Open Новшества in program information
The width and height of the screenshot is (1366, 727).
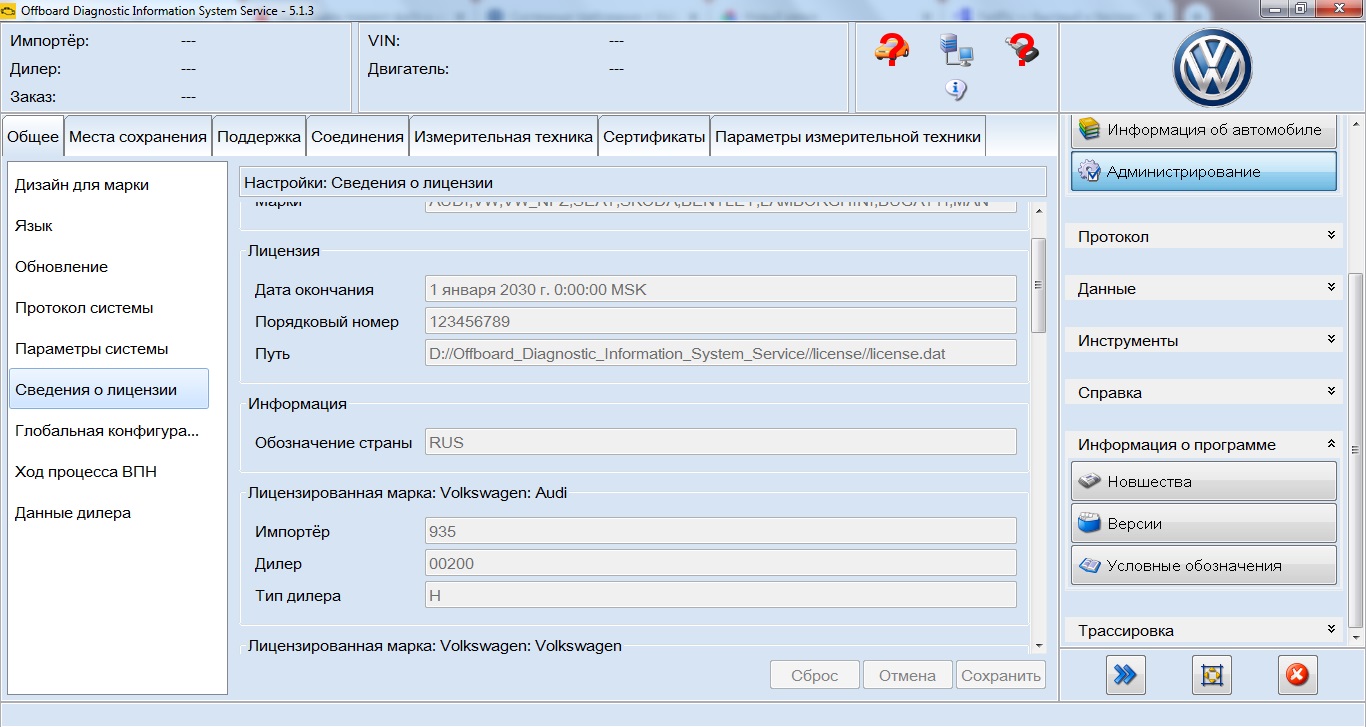(1204, 481)
